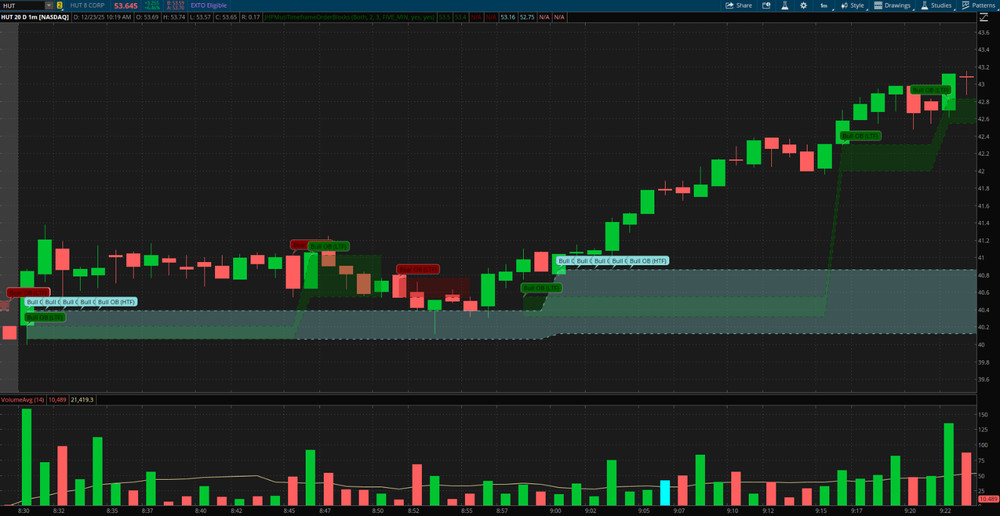Click the Bull OB (LTF) label near 8:58
This screenshot has width=1000, height=516.
tap(541, 288)
